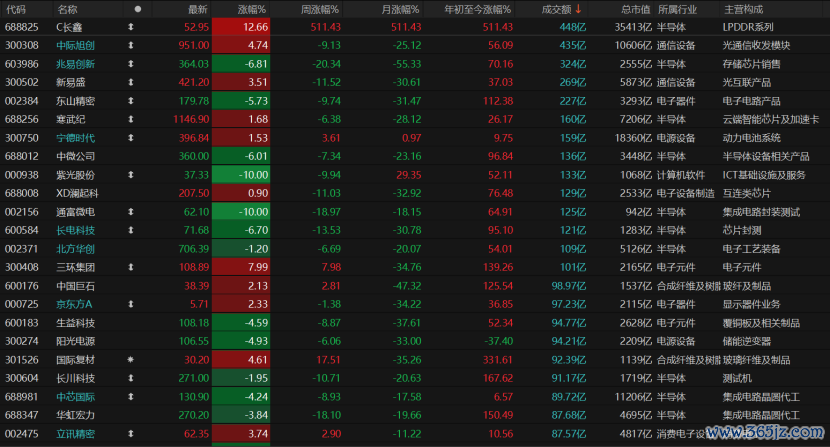Open the 京东方A stock name link
830x447 pixels.
click(x=74, y=304)
